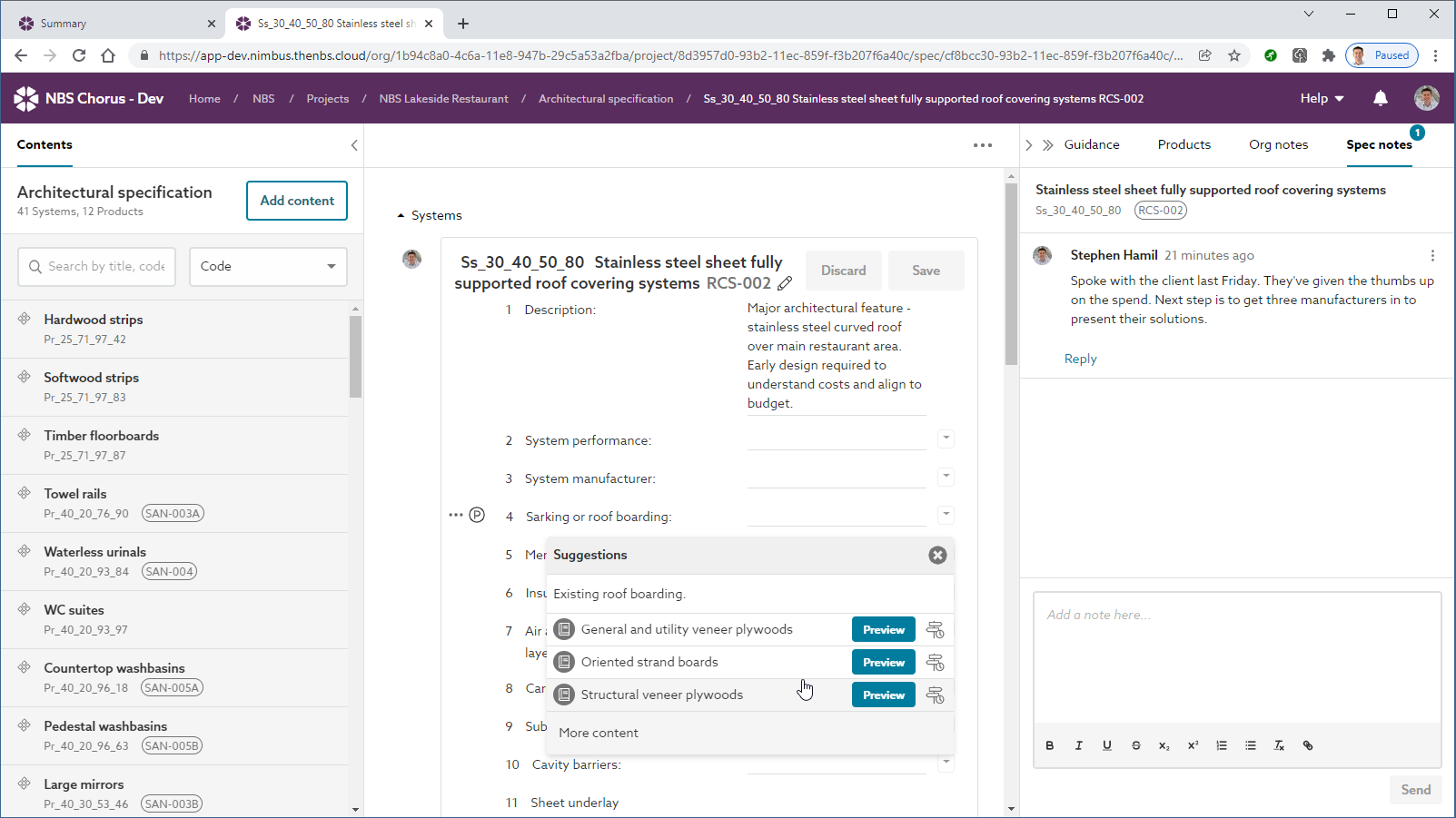Open the notifications bell

[x=1381, y=98]
